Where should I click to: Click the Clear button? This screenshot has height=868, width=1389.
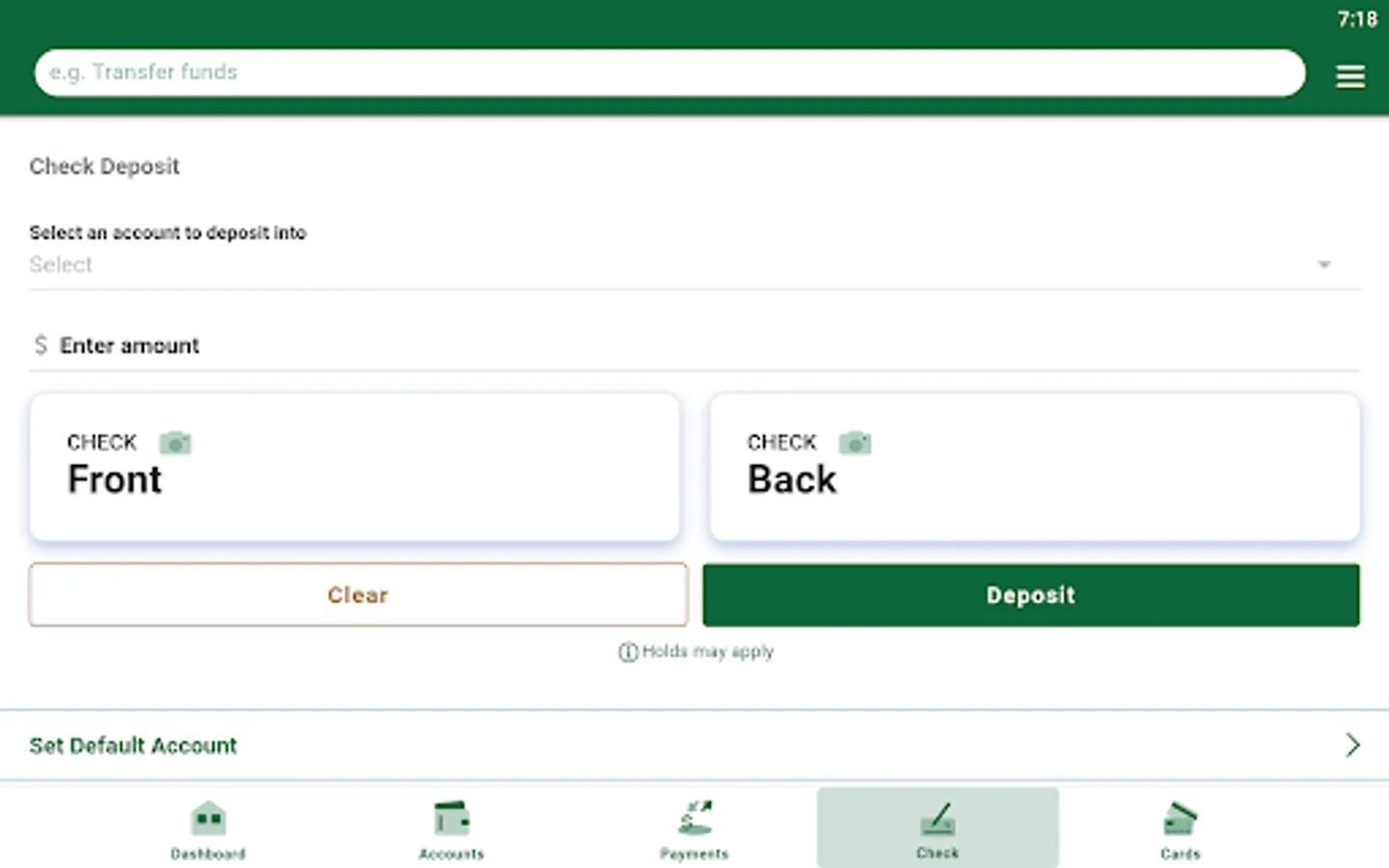point(358,595)
